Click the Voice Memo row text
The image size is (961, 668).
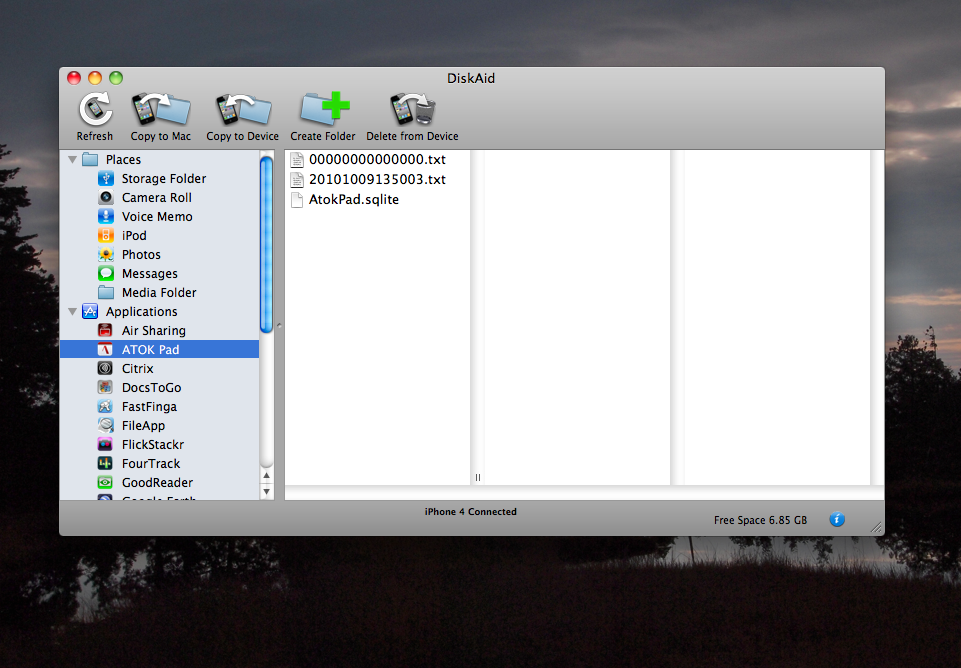click(157, 216)
